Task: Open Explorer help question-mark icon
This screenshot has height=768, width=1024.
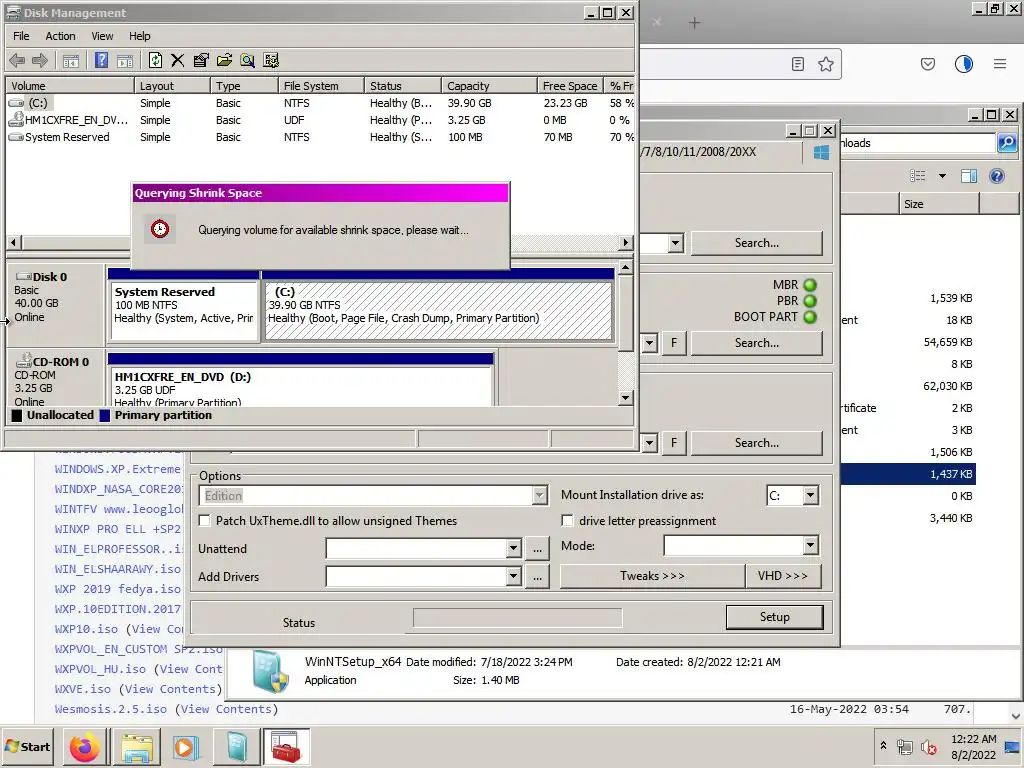Action: (x=997, y=176)
